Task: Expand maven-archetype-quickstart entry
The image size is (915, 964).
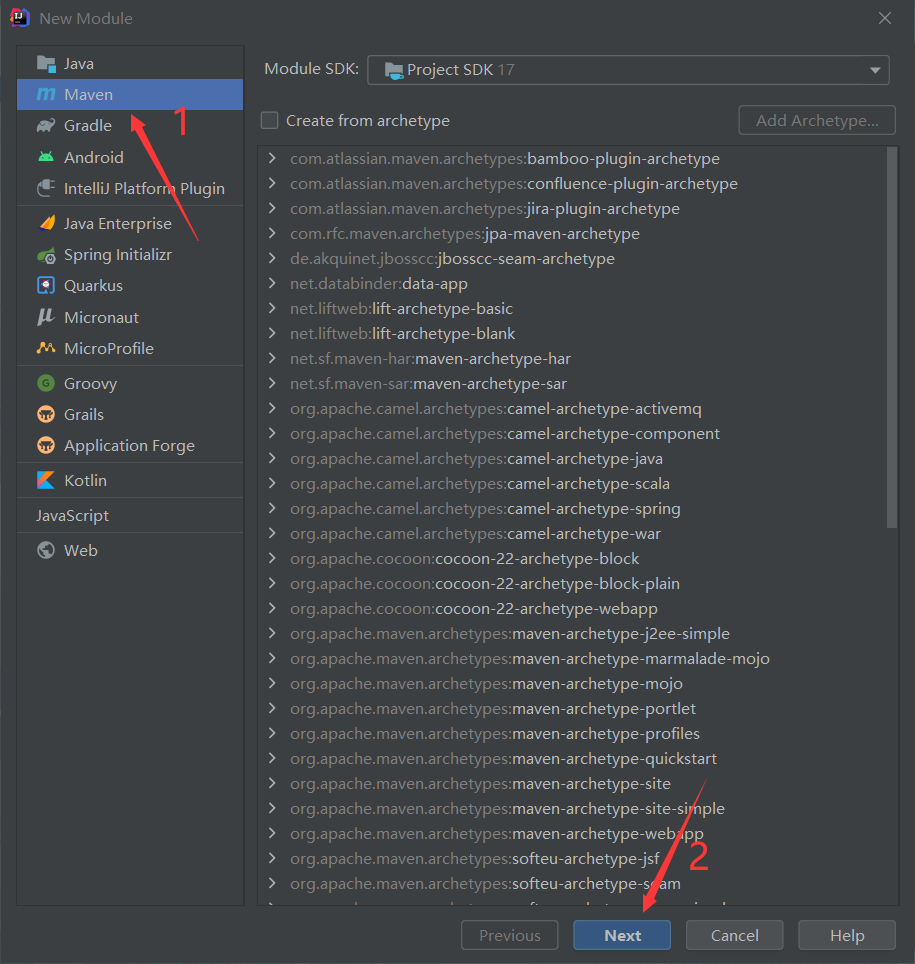Action: 272,758
